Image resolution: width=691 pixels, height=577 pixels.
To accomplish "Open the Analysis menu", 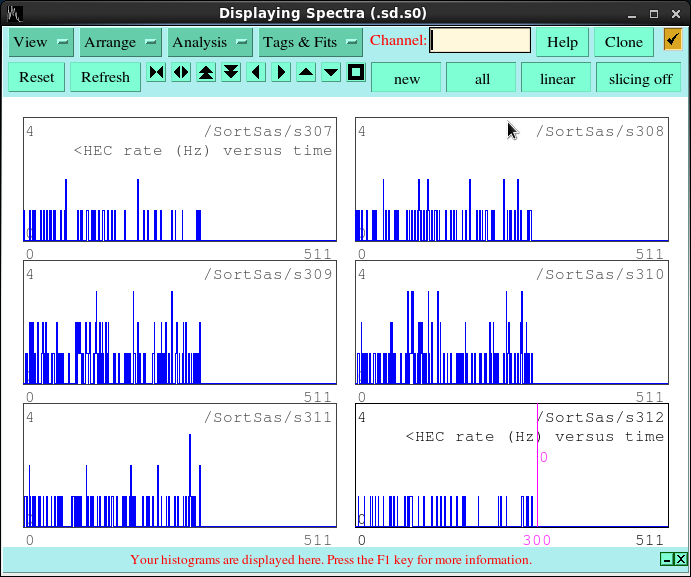I will click(x=210, y=42).
